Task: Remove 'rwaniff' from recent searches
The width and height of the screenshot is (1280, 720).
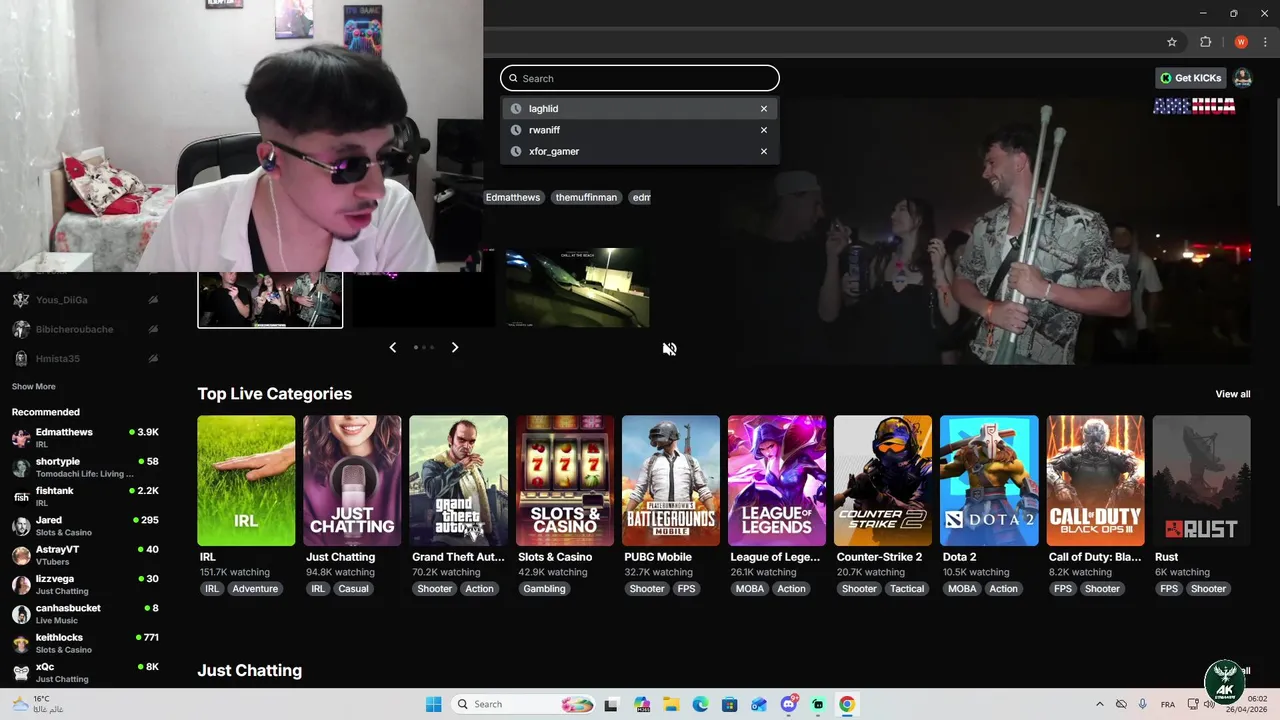Action: point(764,130)
